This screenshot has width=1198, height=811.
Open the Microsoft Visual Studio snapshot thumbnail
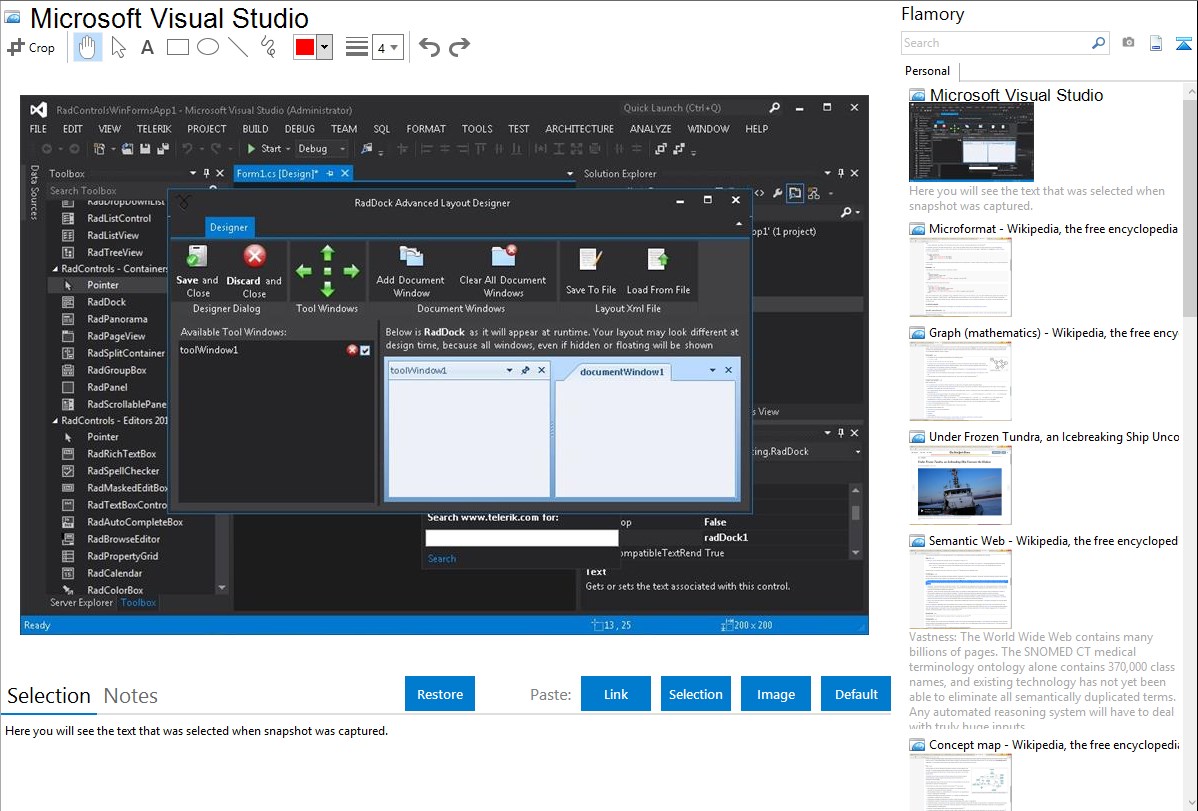(971, 142)
